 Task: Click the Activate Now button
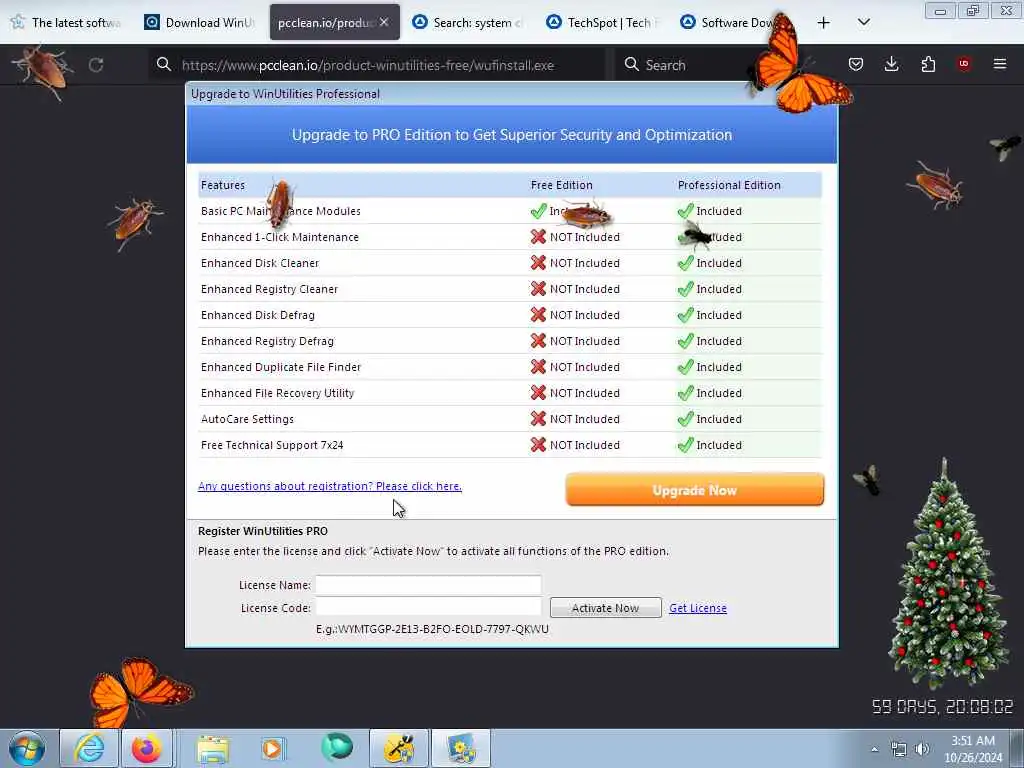pyautogui.click(x=605, y=608)
